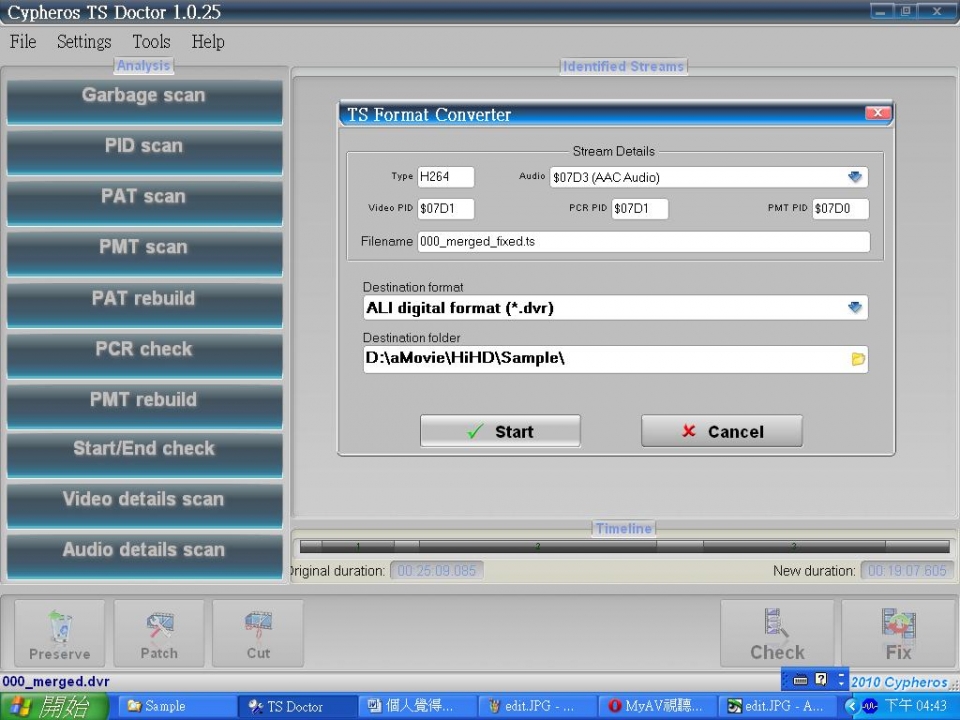The height and width of the screenshot is (720, 960).
Task: Click the Preserve trash icon button
Action: coord(59,632)
